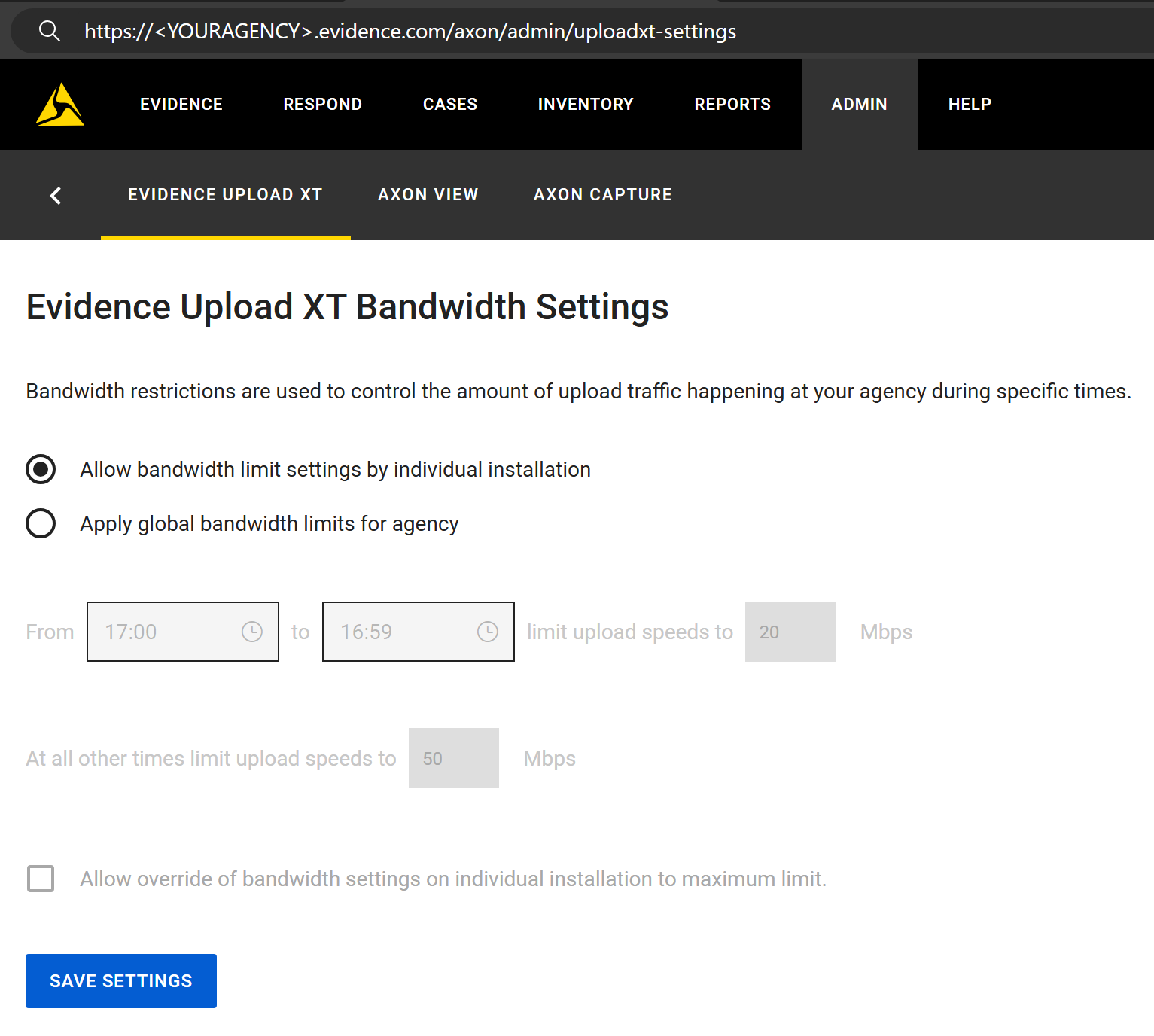
Task: Click the 20 Mbps upload speed limit field
Action: [x=790, y=632]
